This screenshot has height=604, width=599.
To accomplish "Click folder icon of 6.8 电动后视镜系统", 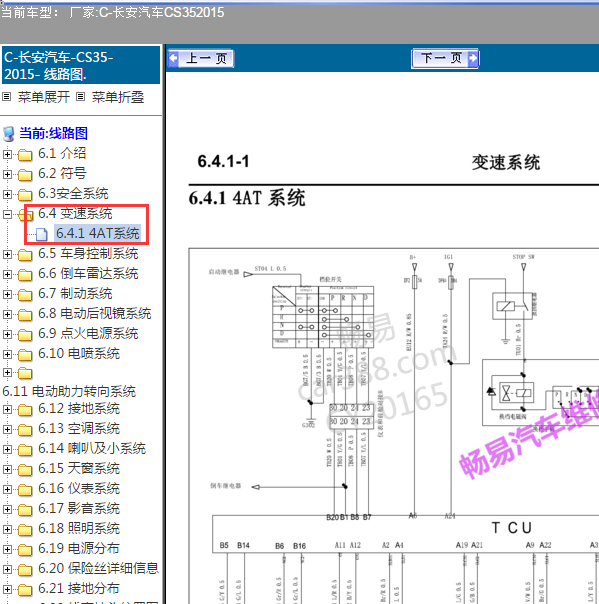I will [25, 315].
